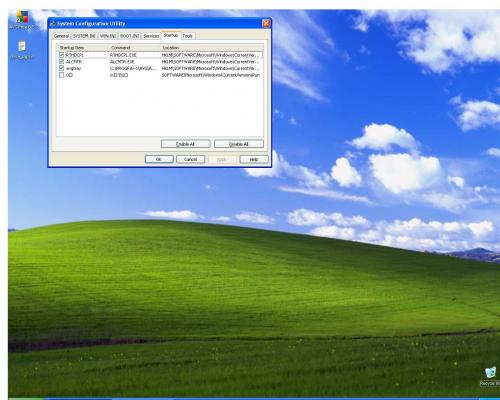Switch to the BOOT.INI tab

pyautogui.click(x=130, y=36)
